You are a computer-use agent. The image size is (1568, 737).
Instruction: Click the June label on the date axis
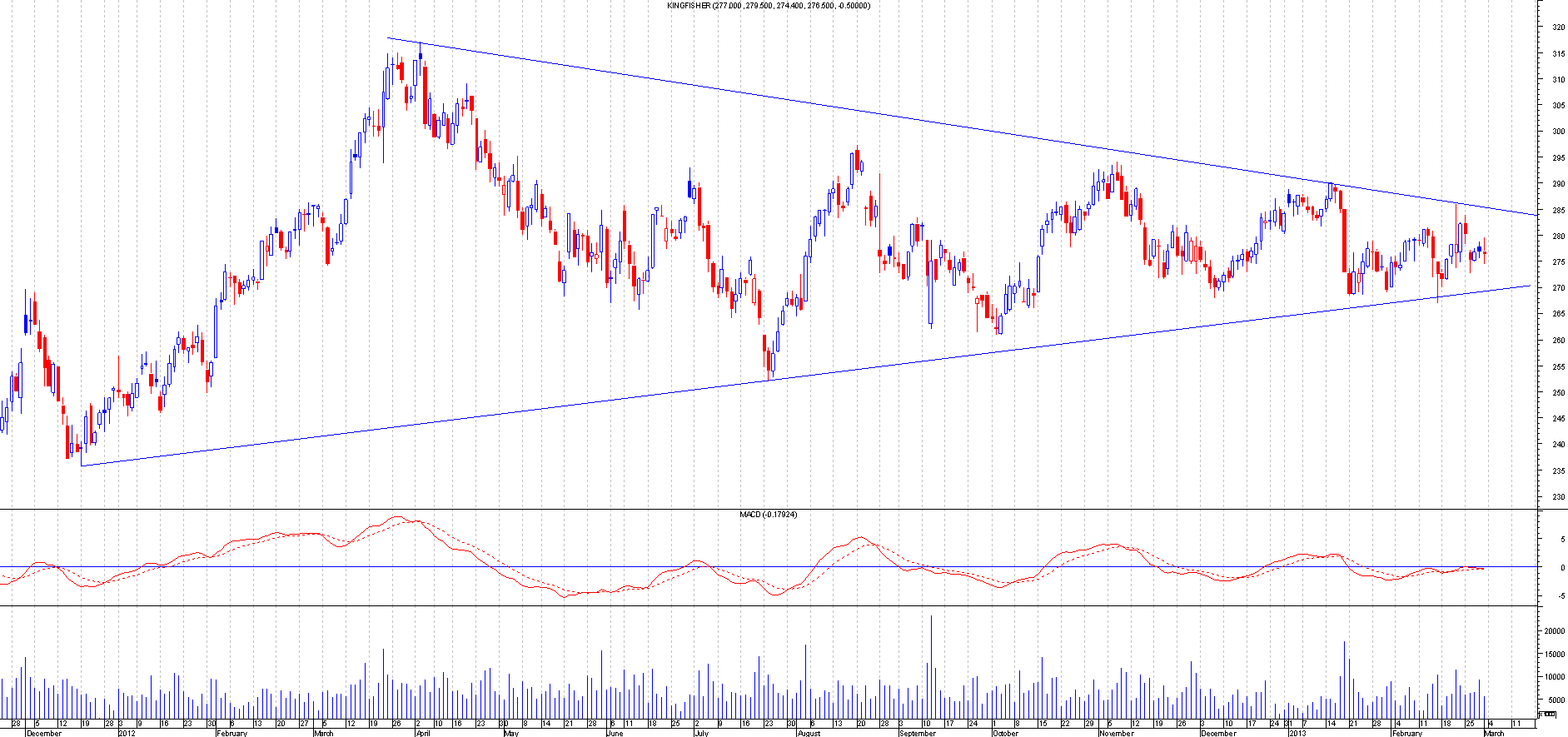coord(615,734)
